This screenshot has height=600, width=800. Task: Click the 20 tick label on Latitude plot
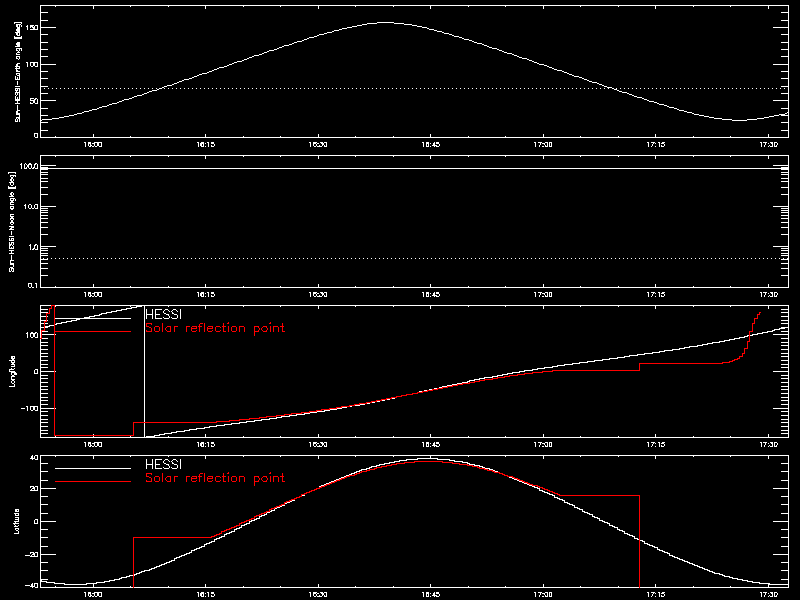(x=34, y=489)
